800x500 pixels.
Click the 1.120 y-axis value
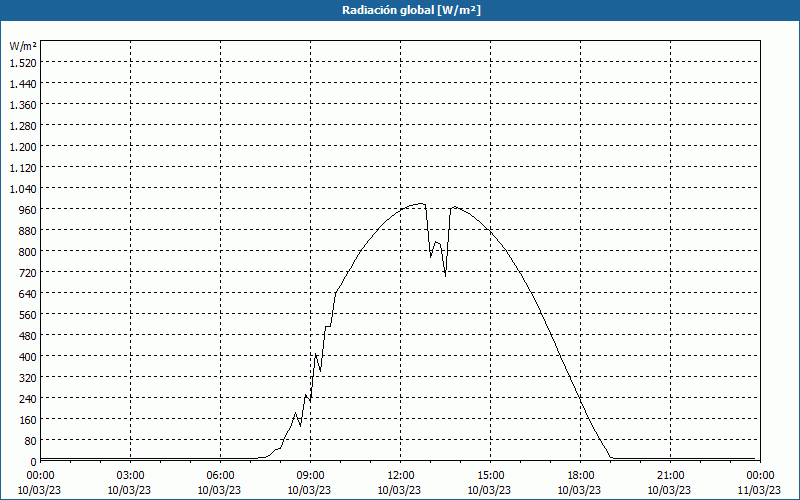tap(23, 167)
